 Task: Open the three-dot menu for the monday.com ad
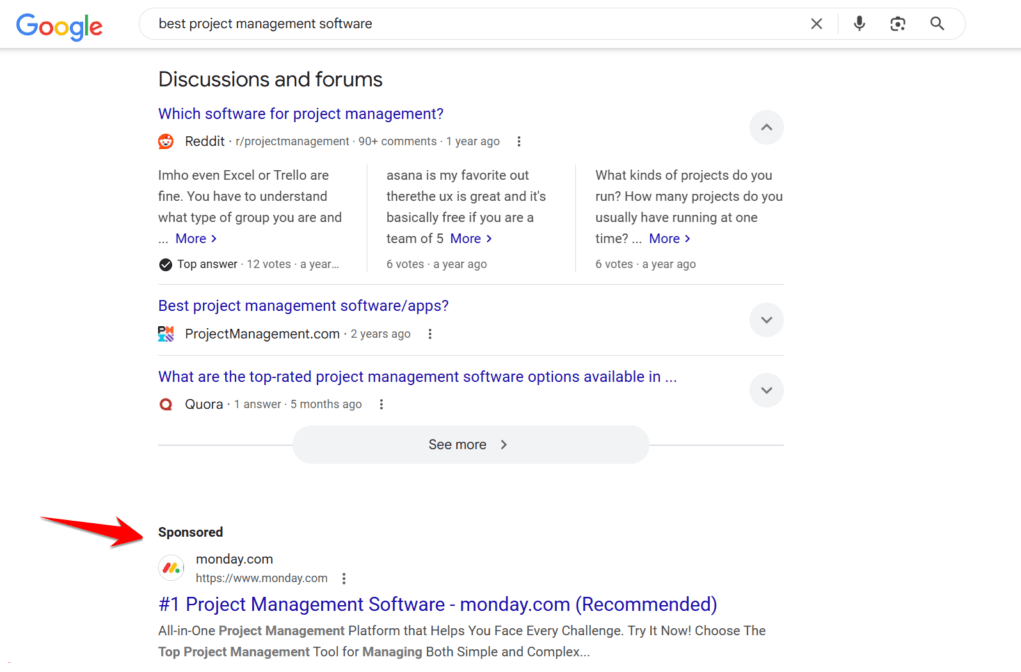344,577
